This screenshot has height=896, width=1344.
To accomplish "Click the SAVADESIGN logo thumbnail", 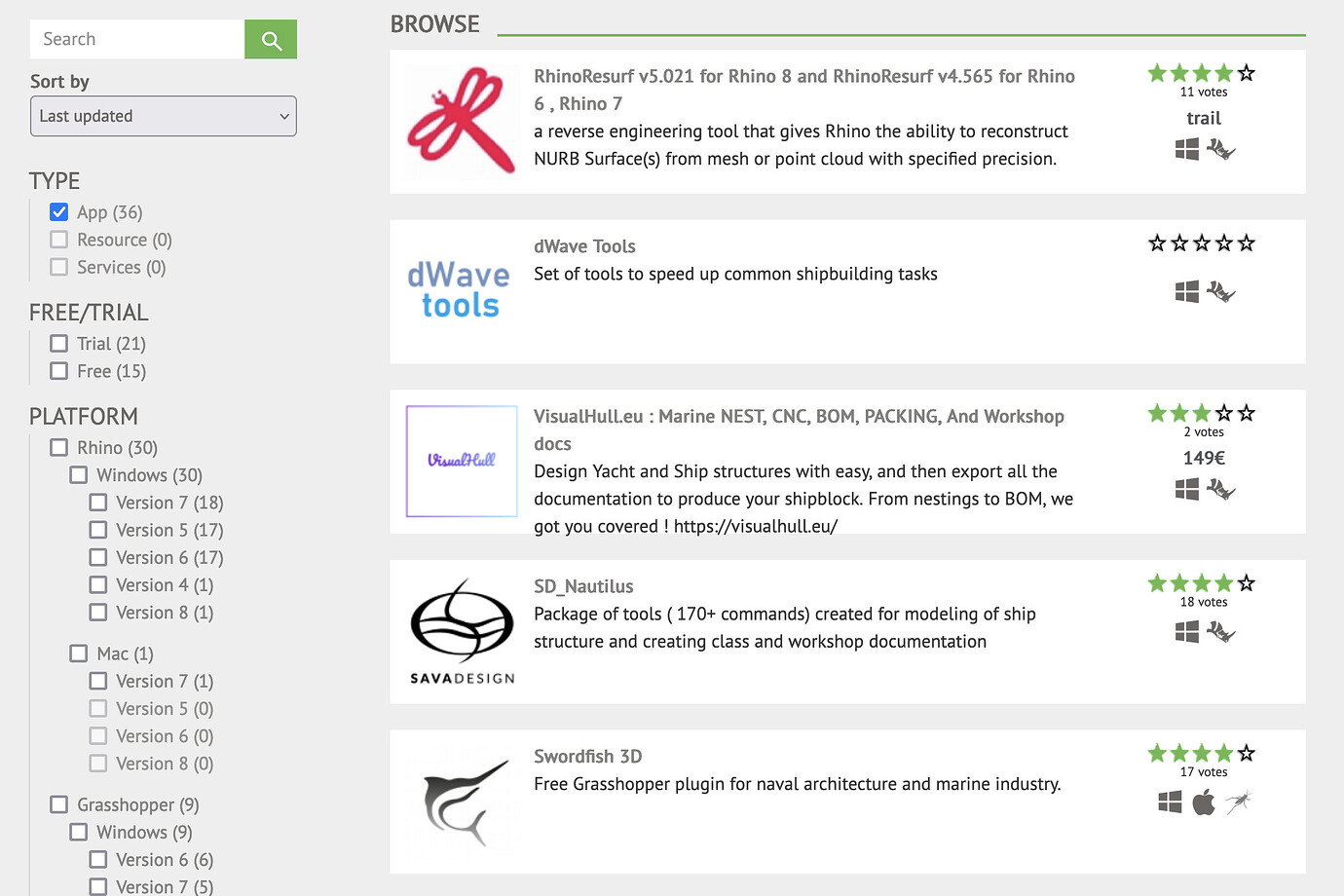I will click(x=461, y=631).
